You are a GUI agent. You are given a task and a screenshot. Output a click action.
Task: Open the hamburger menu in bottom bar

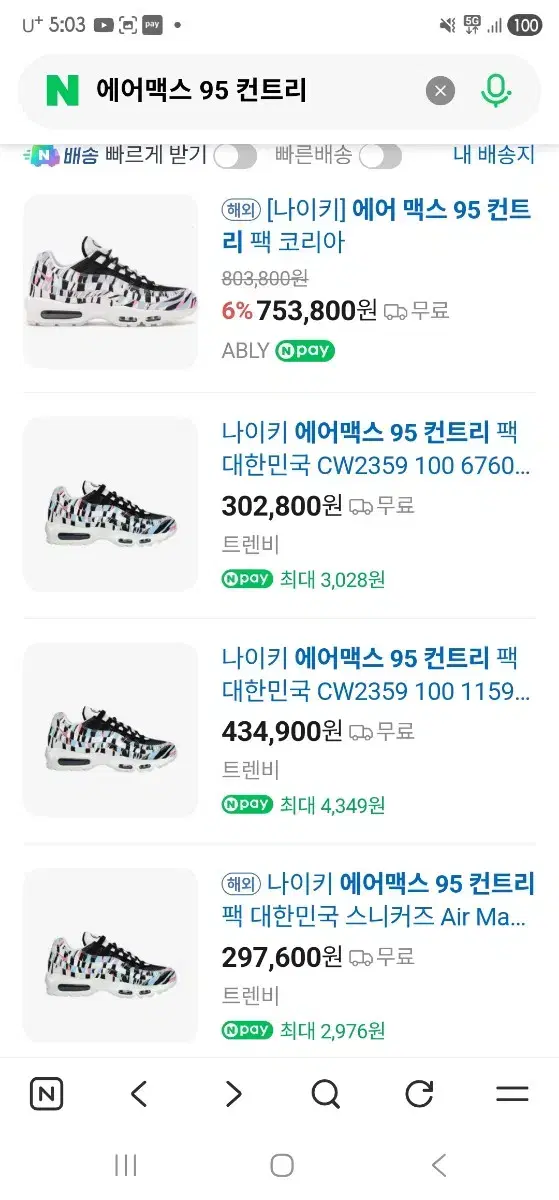512,1094
